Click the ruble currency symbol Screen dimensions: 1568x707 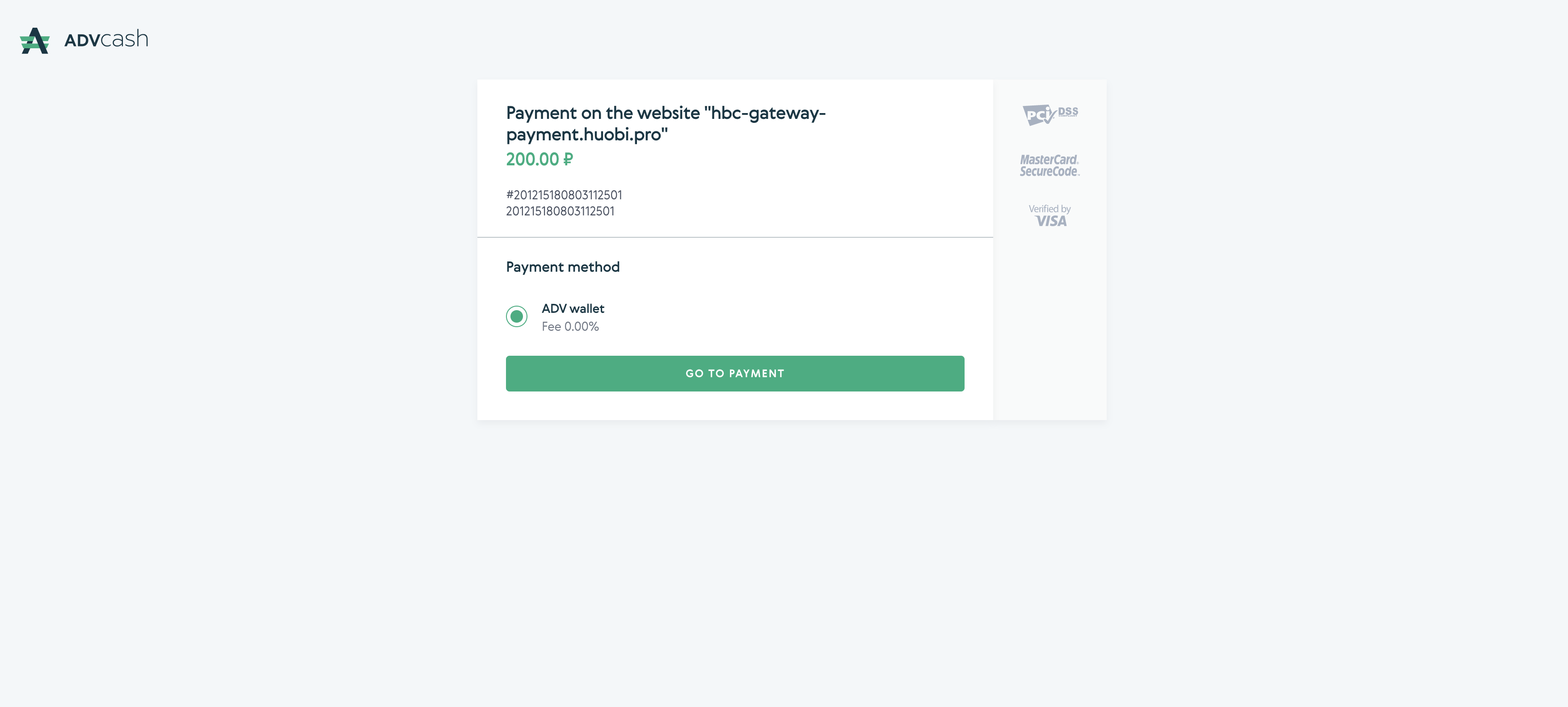click(568, 160)
